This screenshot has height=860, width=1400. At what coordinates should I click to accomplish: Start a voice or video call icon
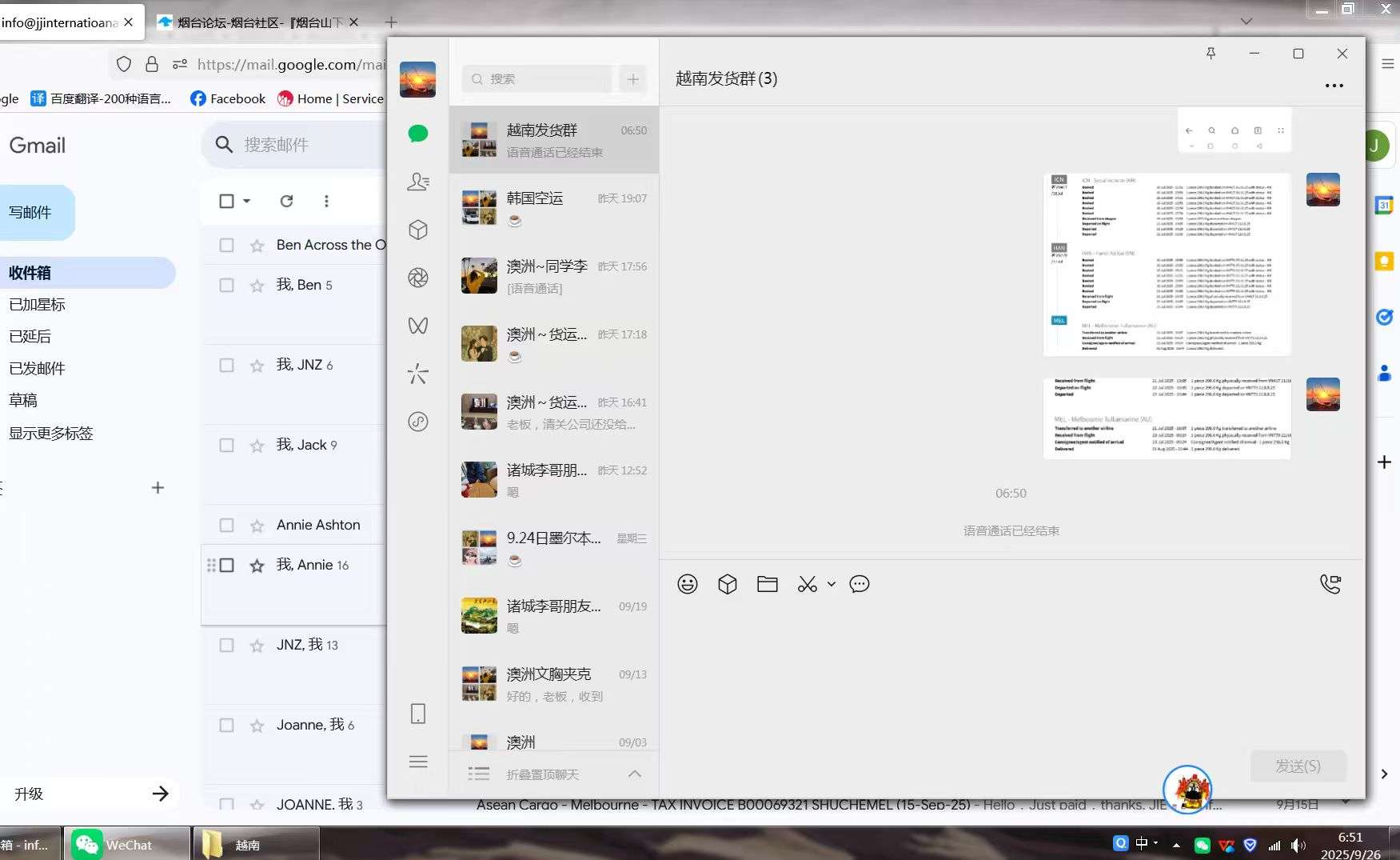click(1330, 584)
